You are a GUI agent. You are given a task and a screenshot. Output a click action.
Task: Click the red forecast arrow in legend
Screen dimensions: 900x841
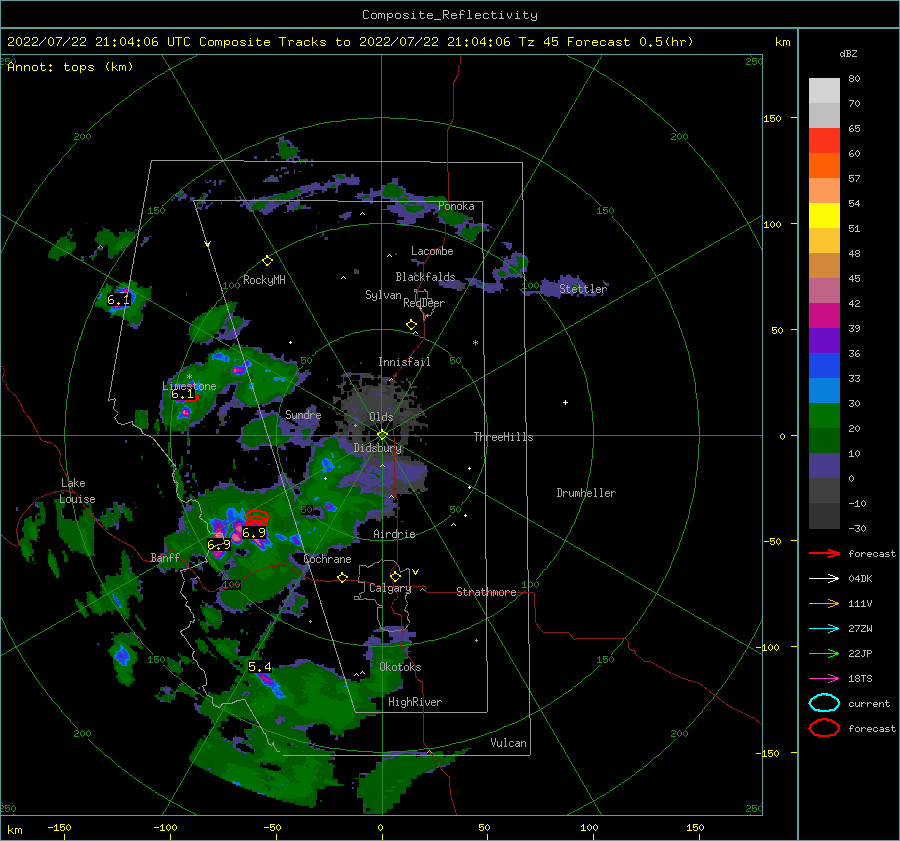pos(824,553)
